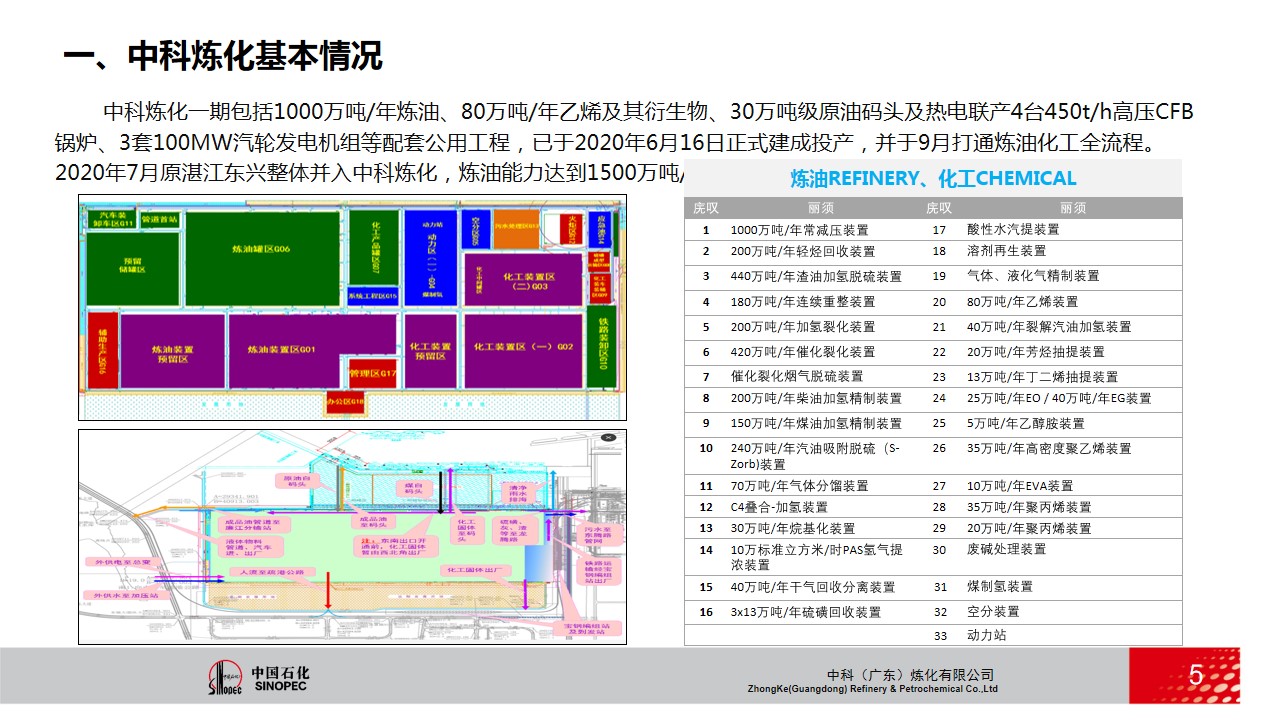Click row 3x13万吨/年硫磺回收装置
The image size is (1280, 720).
click(x=808, y=612)
